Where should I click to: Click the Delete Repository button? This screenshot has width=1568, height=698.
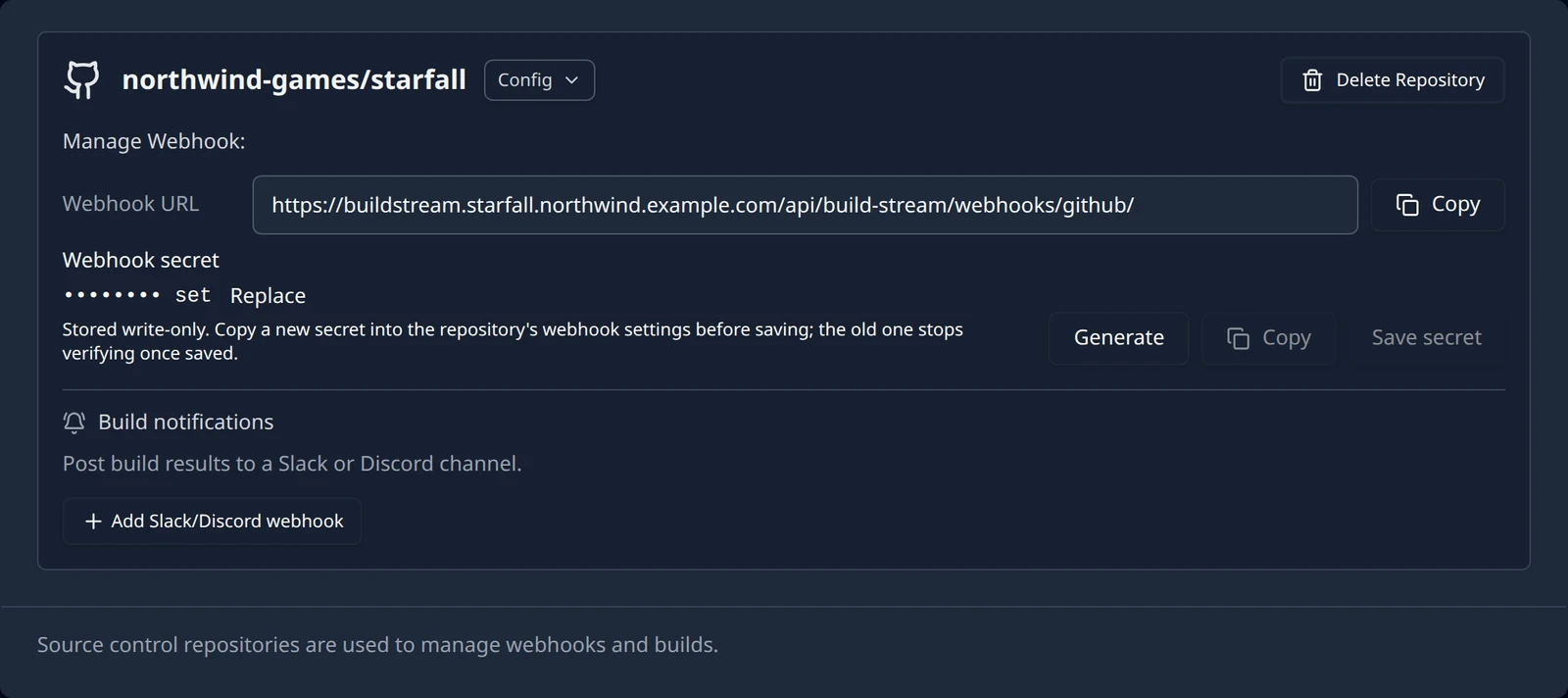[x=1392, y=80]
